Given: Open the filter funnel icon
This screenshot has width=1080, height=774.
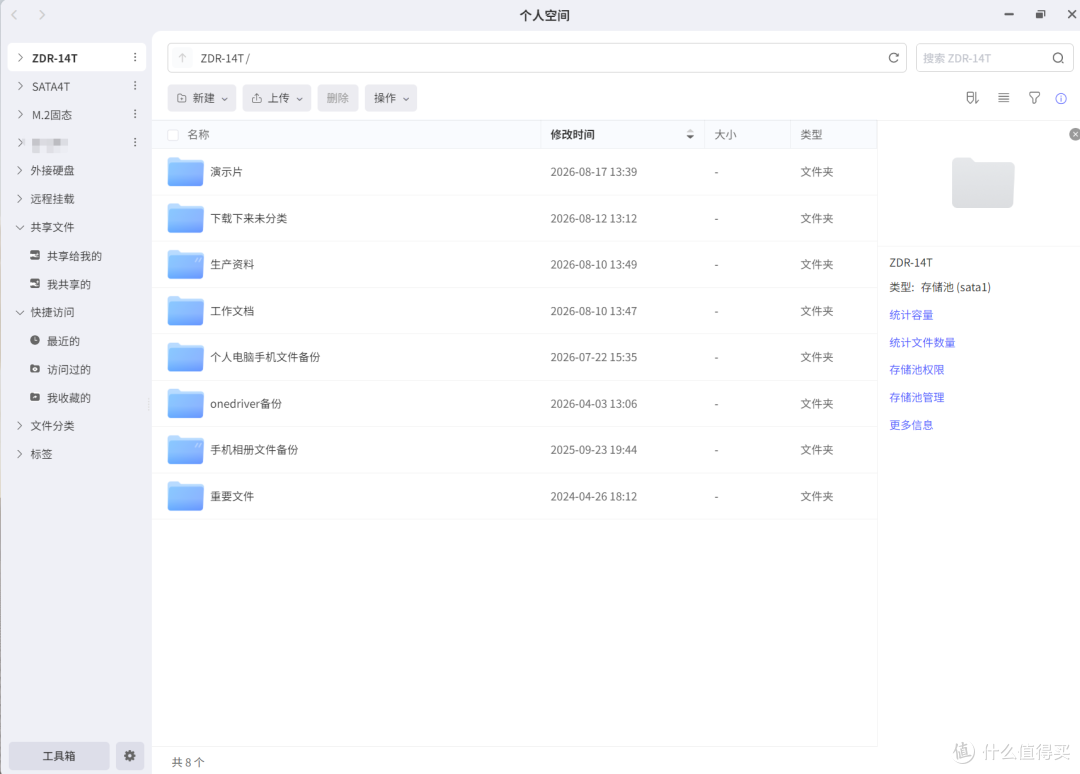Looking at the screenshot, I should 1035,98.
